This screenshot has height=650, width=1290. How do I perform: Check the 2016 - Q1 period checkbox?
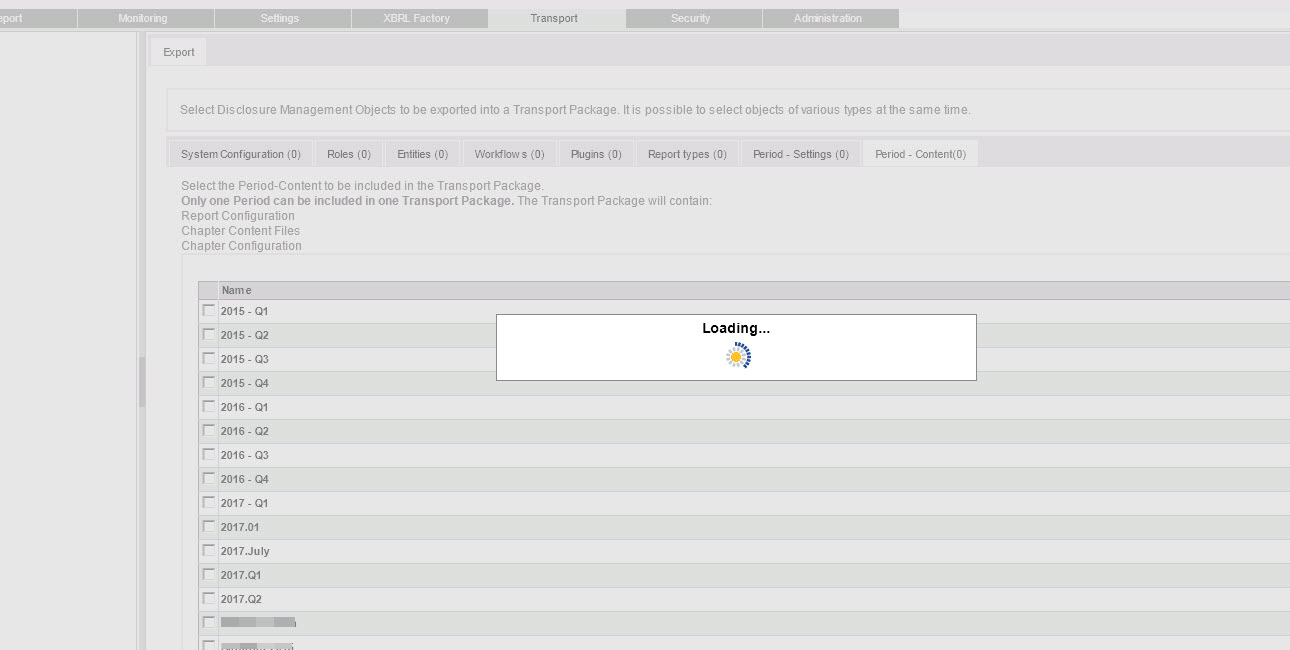pyautogui.click(x=208, y=406)
